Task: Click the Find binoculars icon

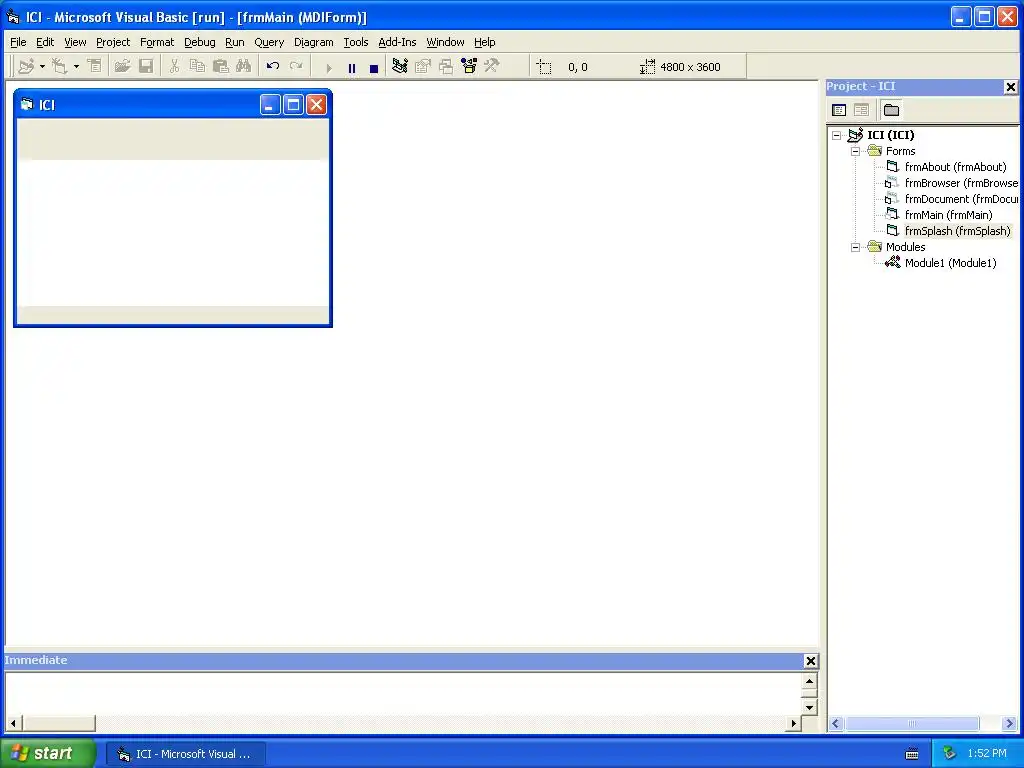Action: (244, 67)
